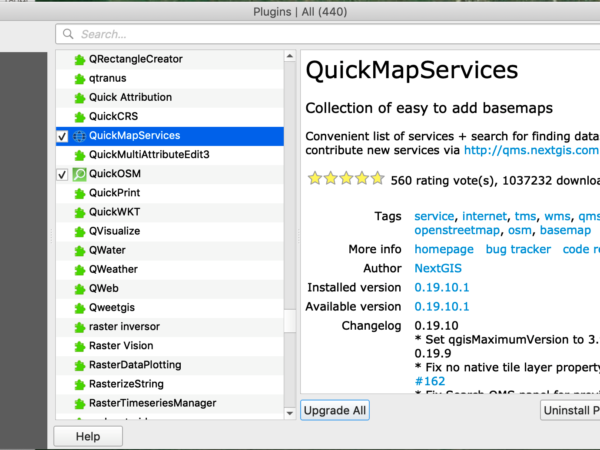Select QWater in the plugin list

tap(170, 251)
